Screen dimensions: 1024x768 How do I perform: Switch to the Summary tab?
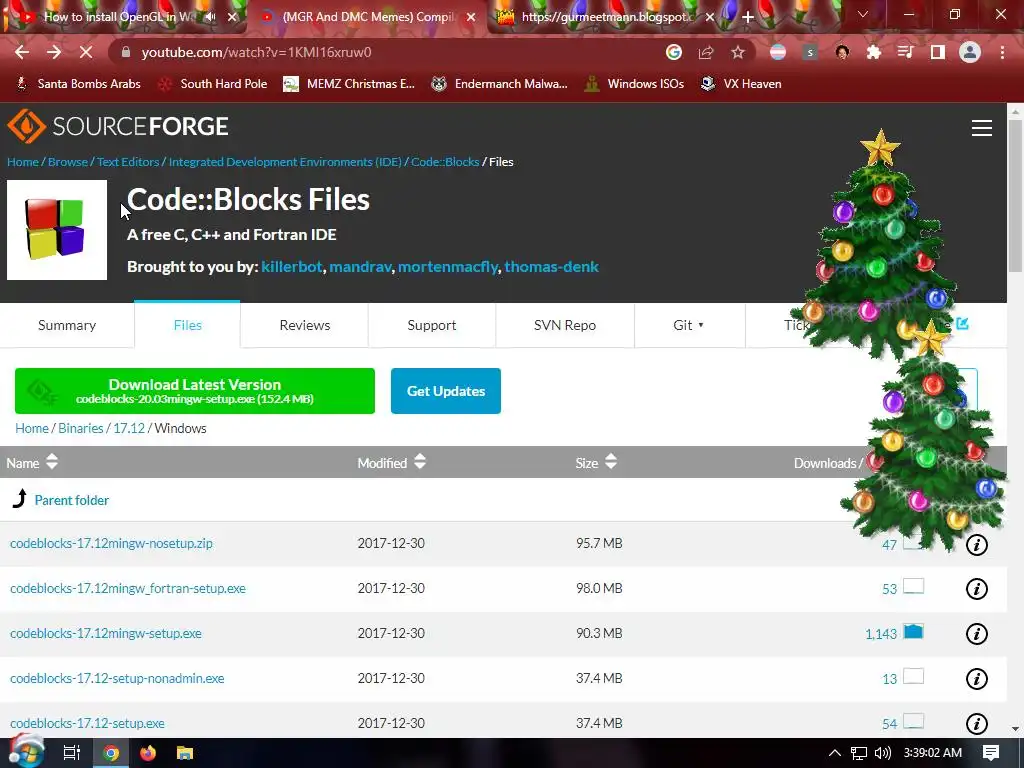coord(67,325)
